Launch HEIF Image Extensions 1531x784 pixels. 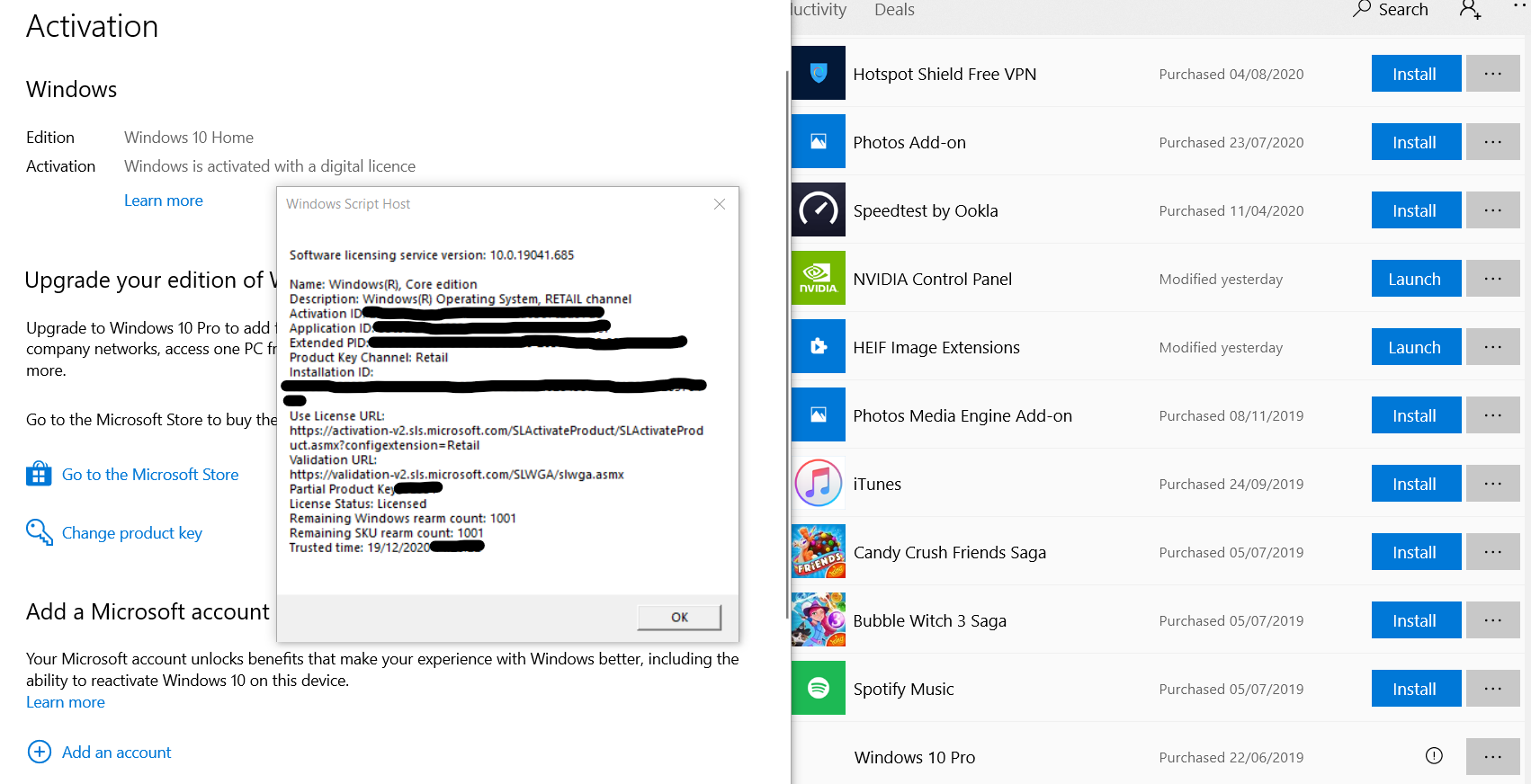click(1416, 347)
